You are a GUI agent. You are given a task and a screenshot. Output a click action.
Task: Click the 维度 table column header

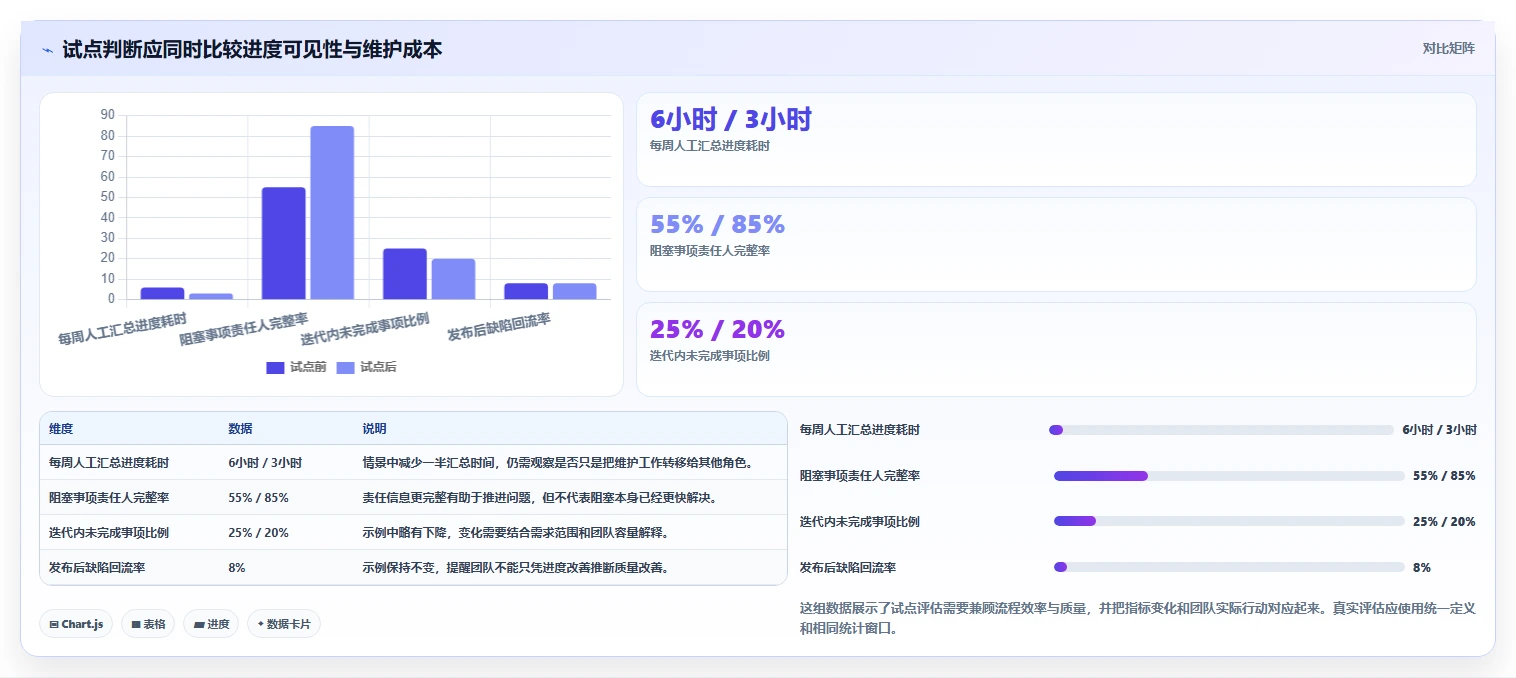(61, 429)
